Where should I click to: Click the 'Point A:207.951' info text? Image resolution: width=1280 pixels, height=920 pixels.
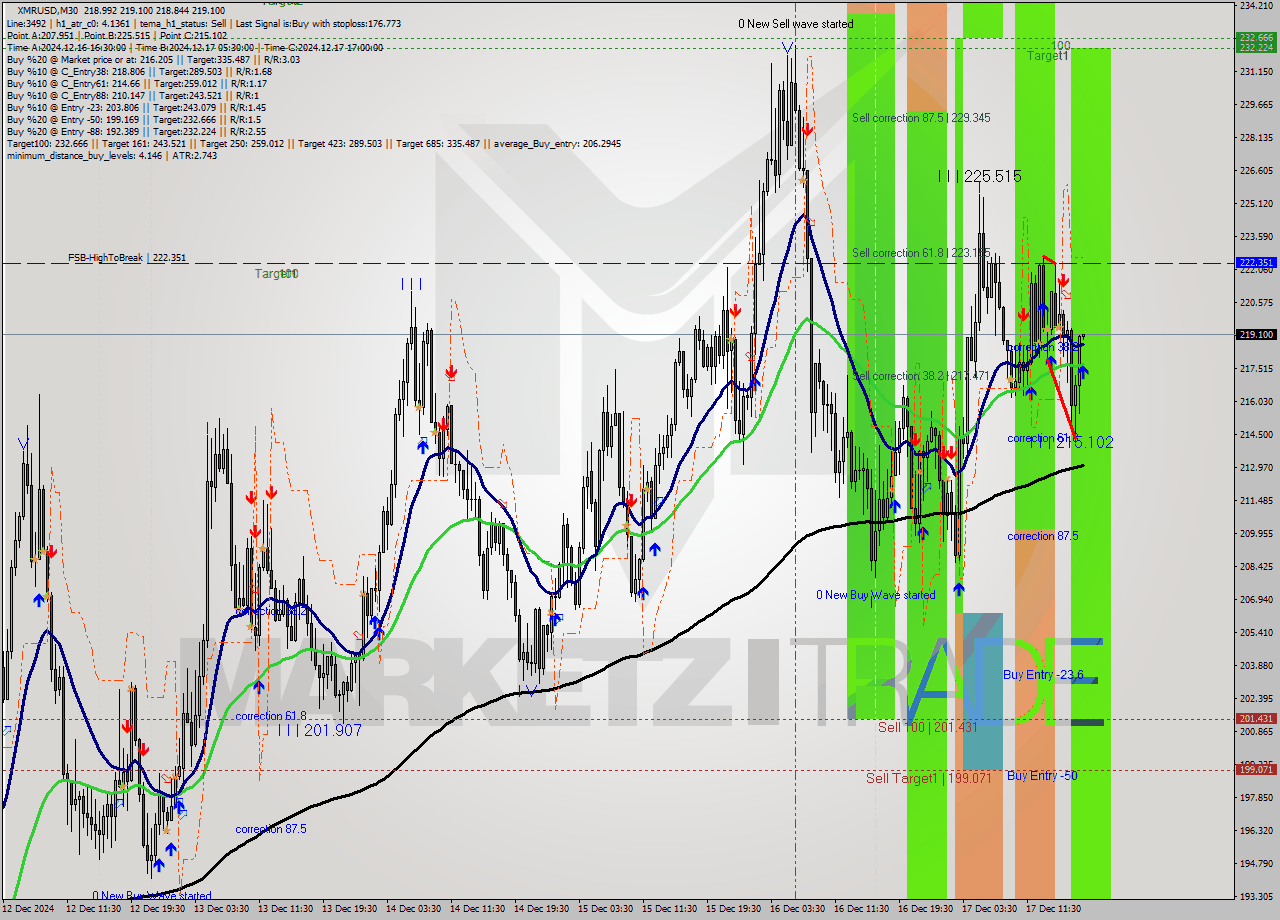40,35
